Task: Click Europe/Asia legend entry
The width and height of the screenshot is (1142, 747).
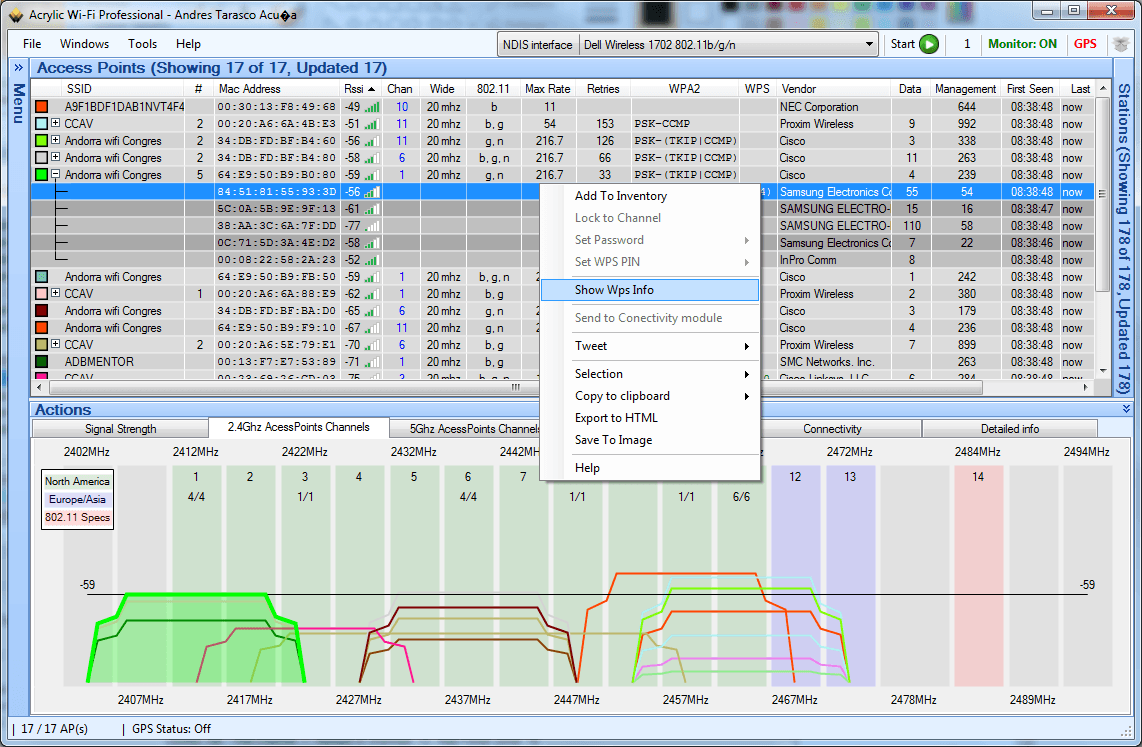Action: point(77,499)
